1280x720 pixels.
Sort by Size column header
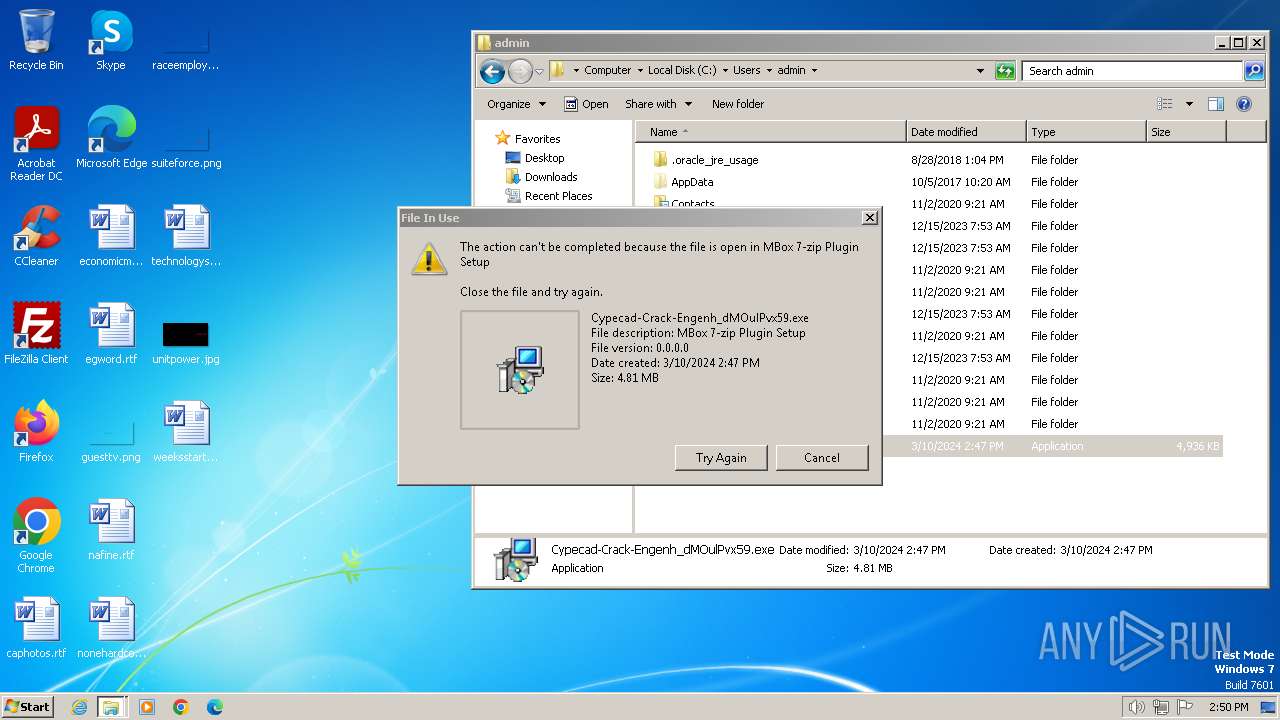click(x=1186, y=132)
